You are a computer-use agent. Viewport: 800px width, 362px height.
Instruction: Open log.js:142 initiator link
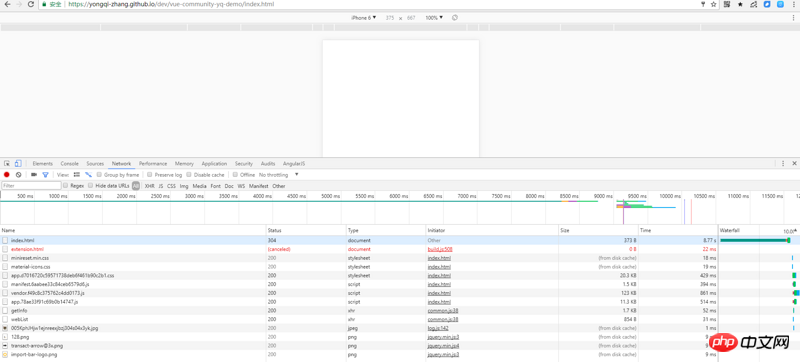click(x=438, y=328)
